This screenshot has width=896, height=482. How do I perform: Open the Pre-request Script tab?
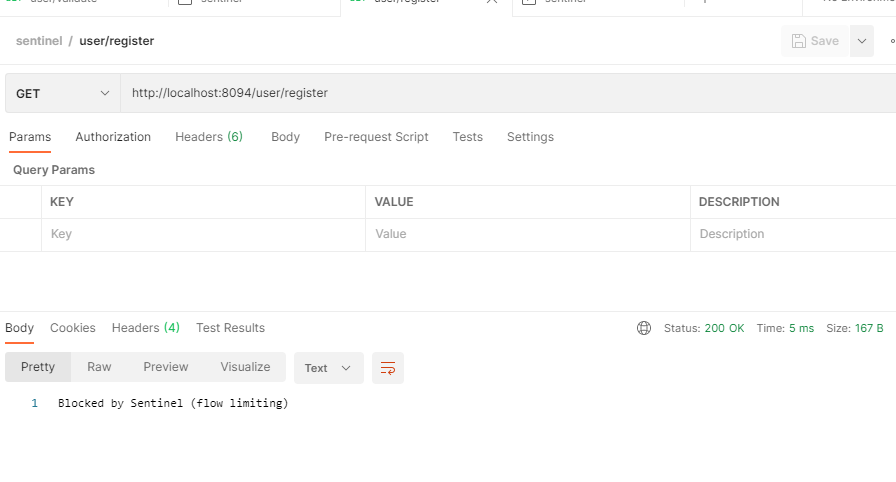click(x=376, y=137)
